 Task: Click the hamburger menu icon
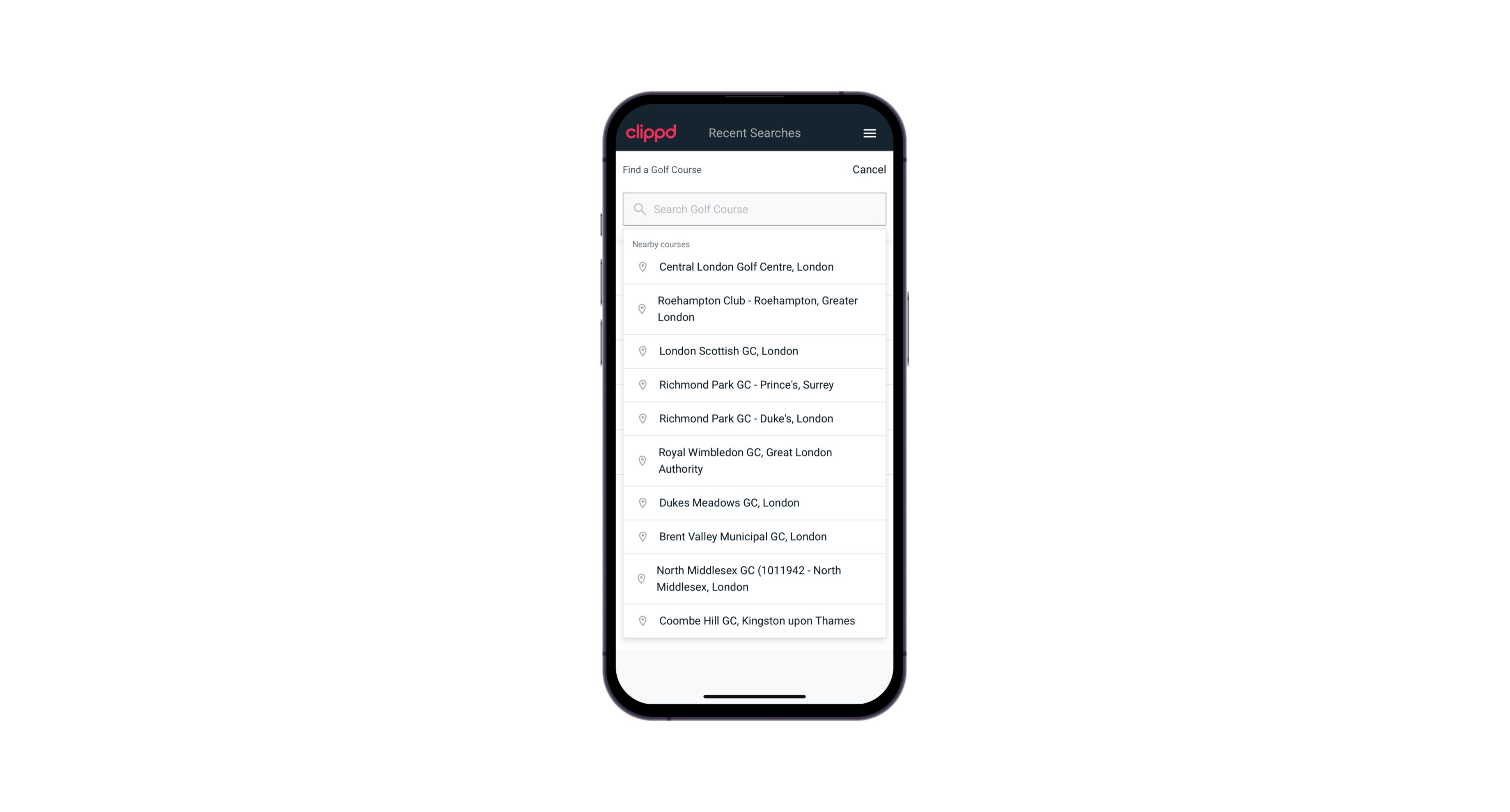[x=869, y=133]
